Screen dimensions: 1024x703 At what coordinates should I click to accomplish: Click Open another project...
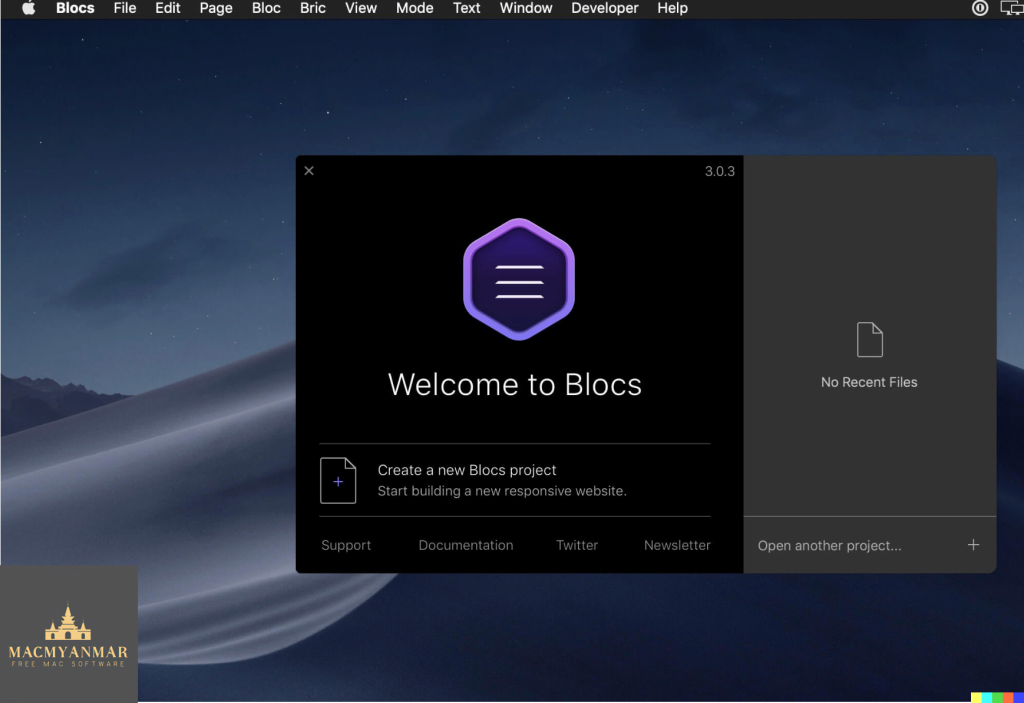(x=829, y=546)
